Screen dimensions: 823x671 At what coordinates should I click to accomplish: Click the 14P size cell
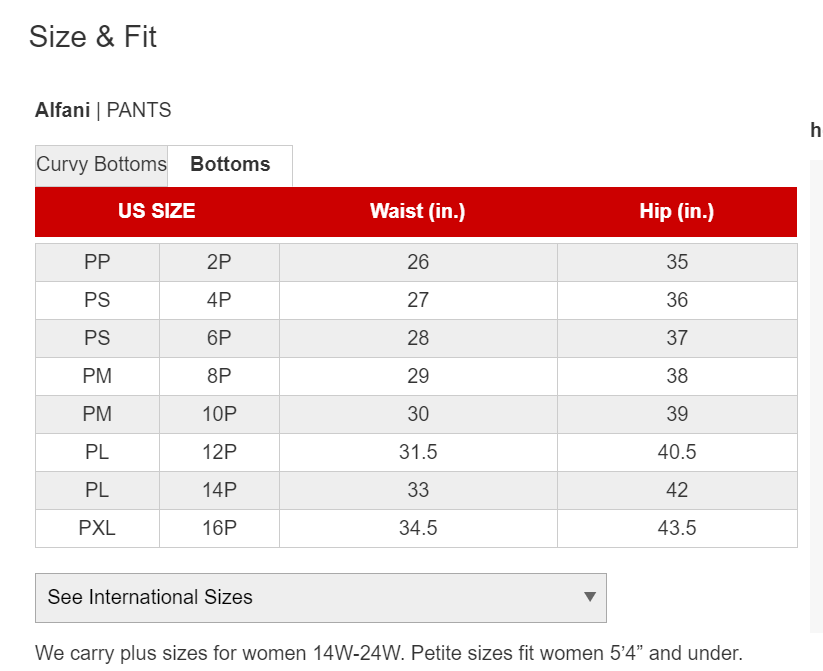coord(219,490)
